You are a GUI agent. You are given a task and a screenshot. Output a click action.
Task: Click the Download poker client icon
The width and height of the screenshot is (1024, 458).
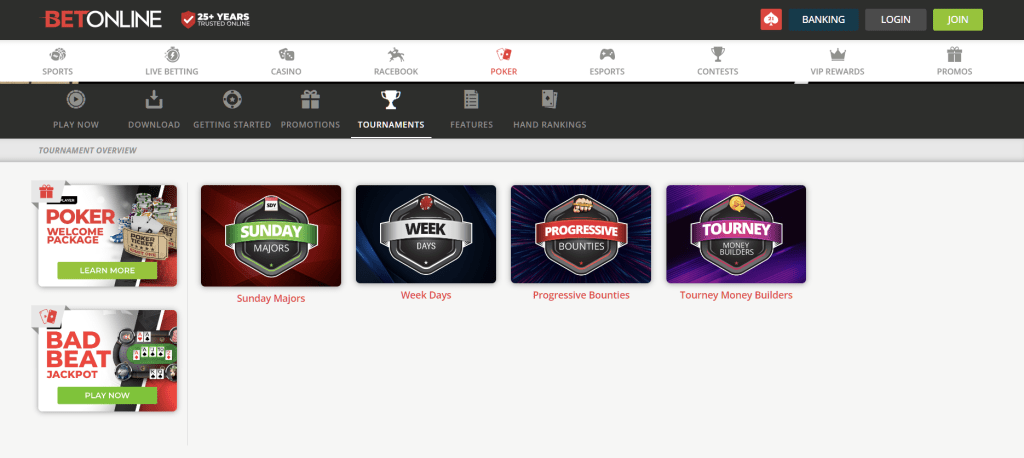tap(153, 99)
